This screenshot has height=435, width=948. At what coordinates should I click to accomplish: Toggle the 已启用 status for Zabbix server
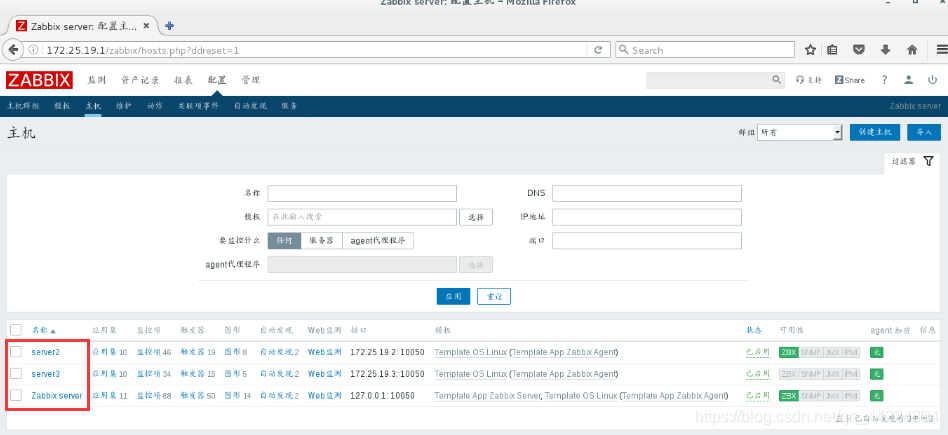click(758, 396)
